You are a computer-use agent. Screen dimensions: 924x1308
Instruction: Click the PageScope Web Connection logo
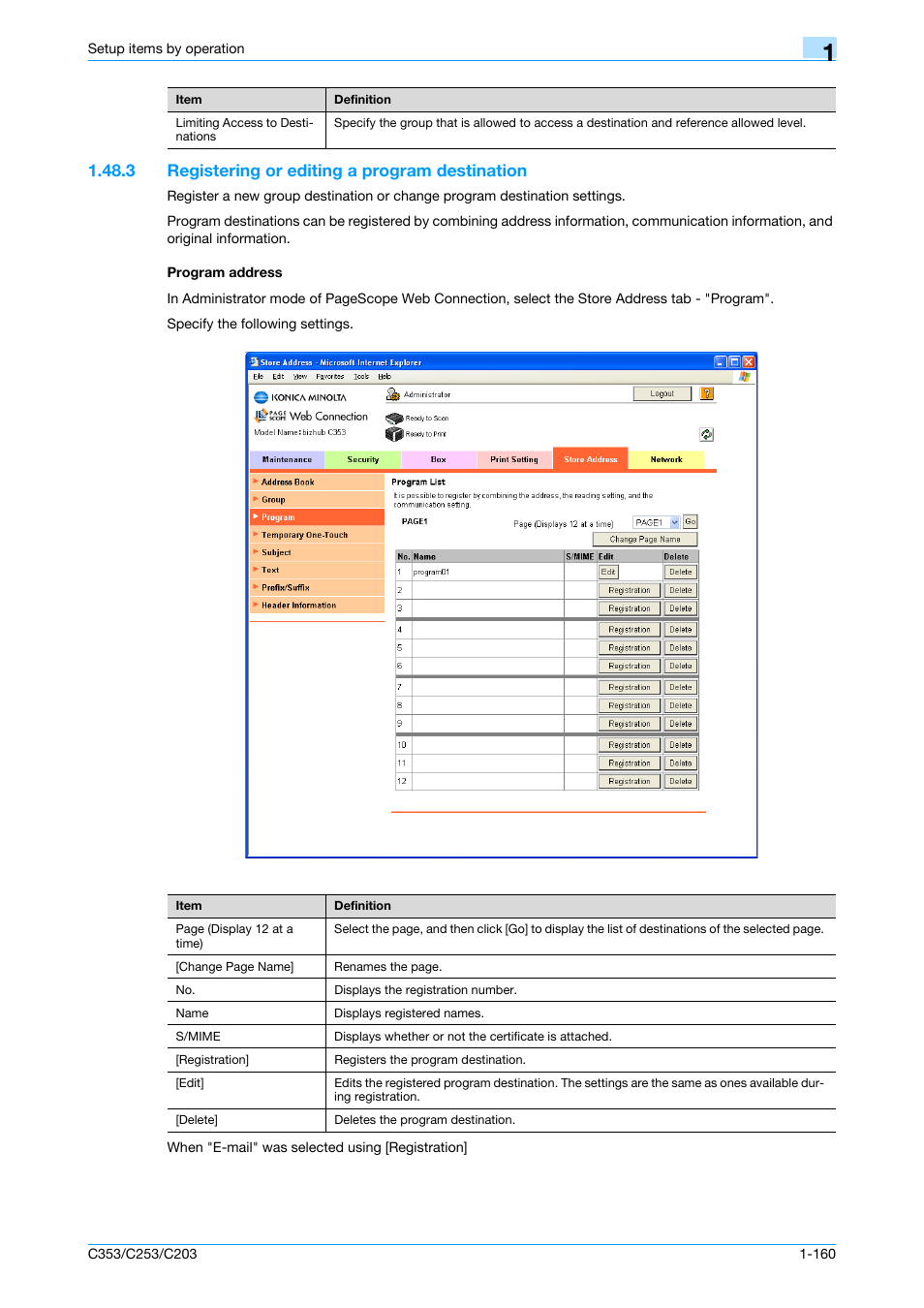(x=311, y=416)
